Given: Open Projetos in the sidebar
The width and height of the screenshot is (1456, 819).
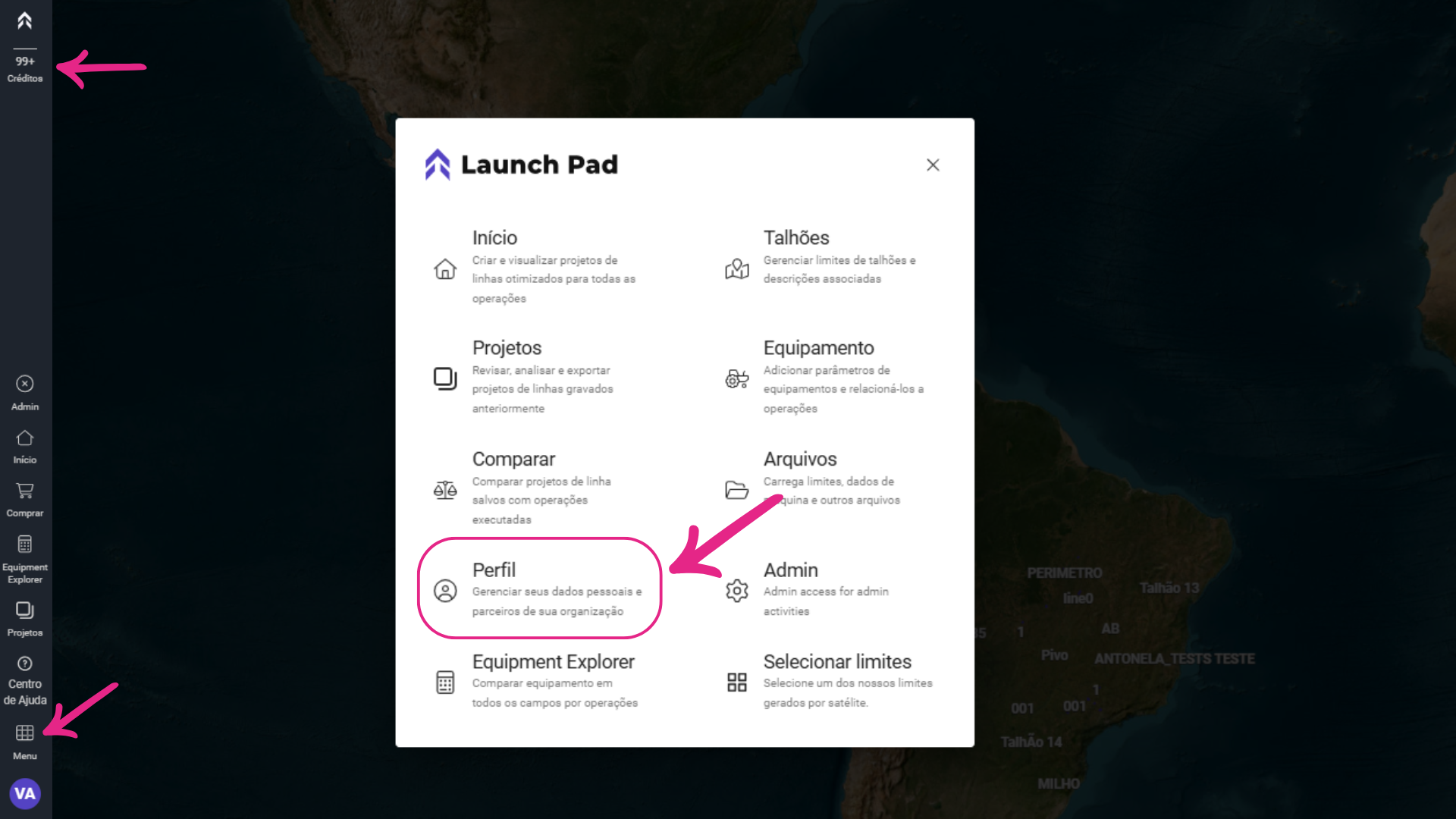Looking at the screenshot, I should tap(25, 619).
